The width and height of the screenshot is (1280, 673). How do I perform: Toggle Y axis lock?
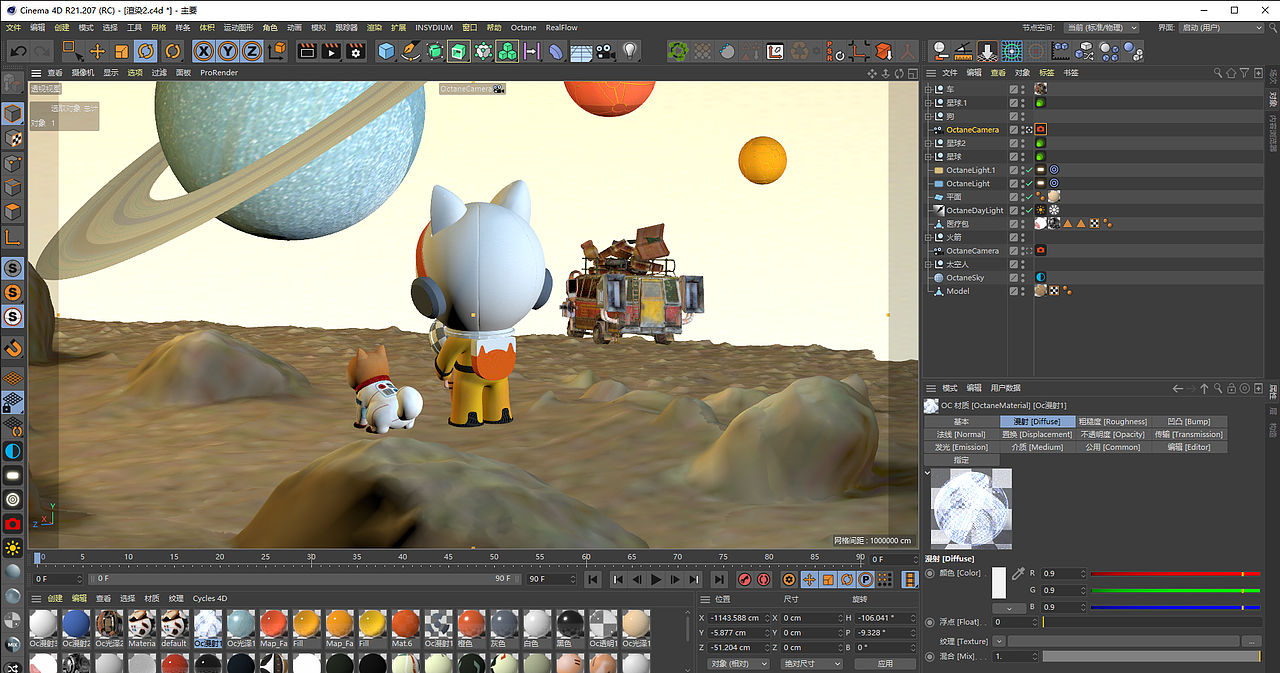pos(227,51)
